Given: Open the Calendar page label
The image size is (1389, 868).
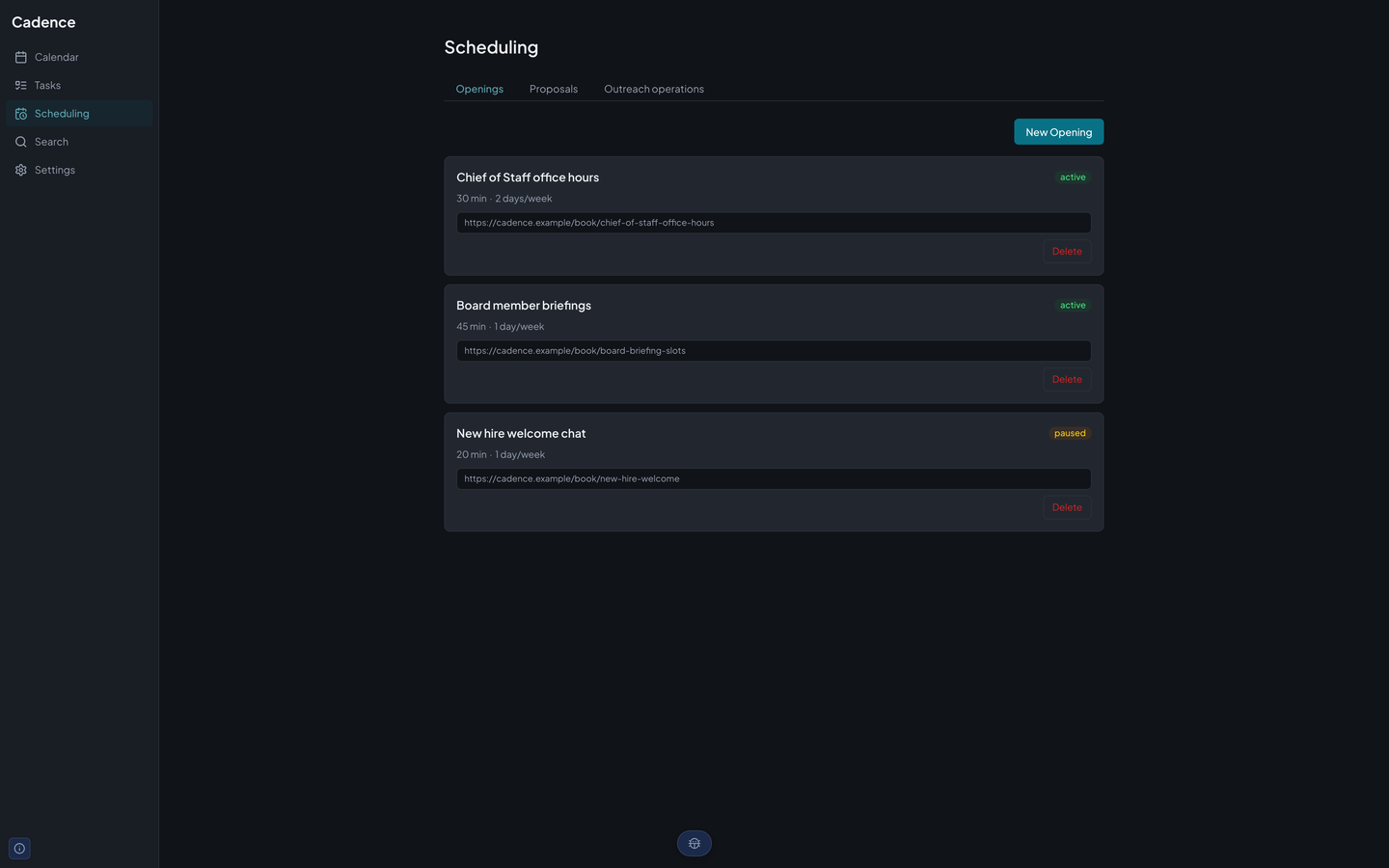Looking at the screenshot, I should point(57,57).
